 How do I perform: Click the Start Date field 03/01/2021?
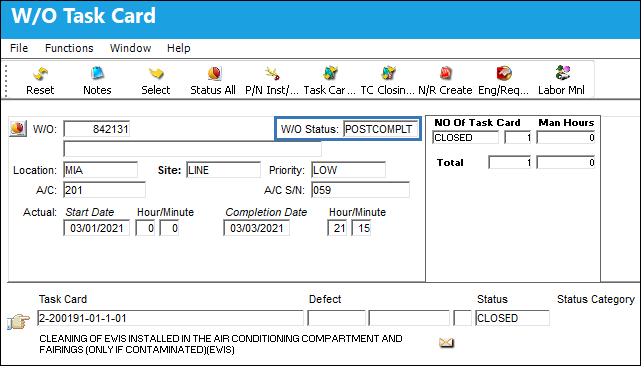[x=96, y=228]
